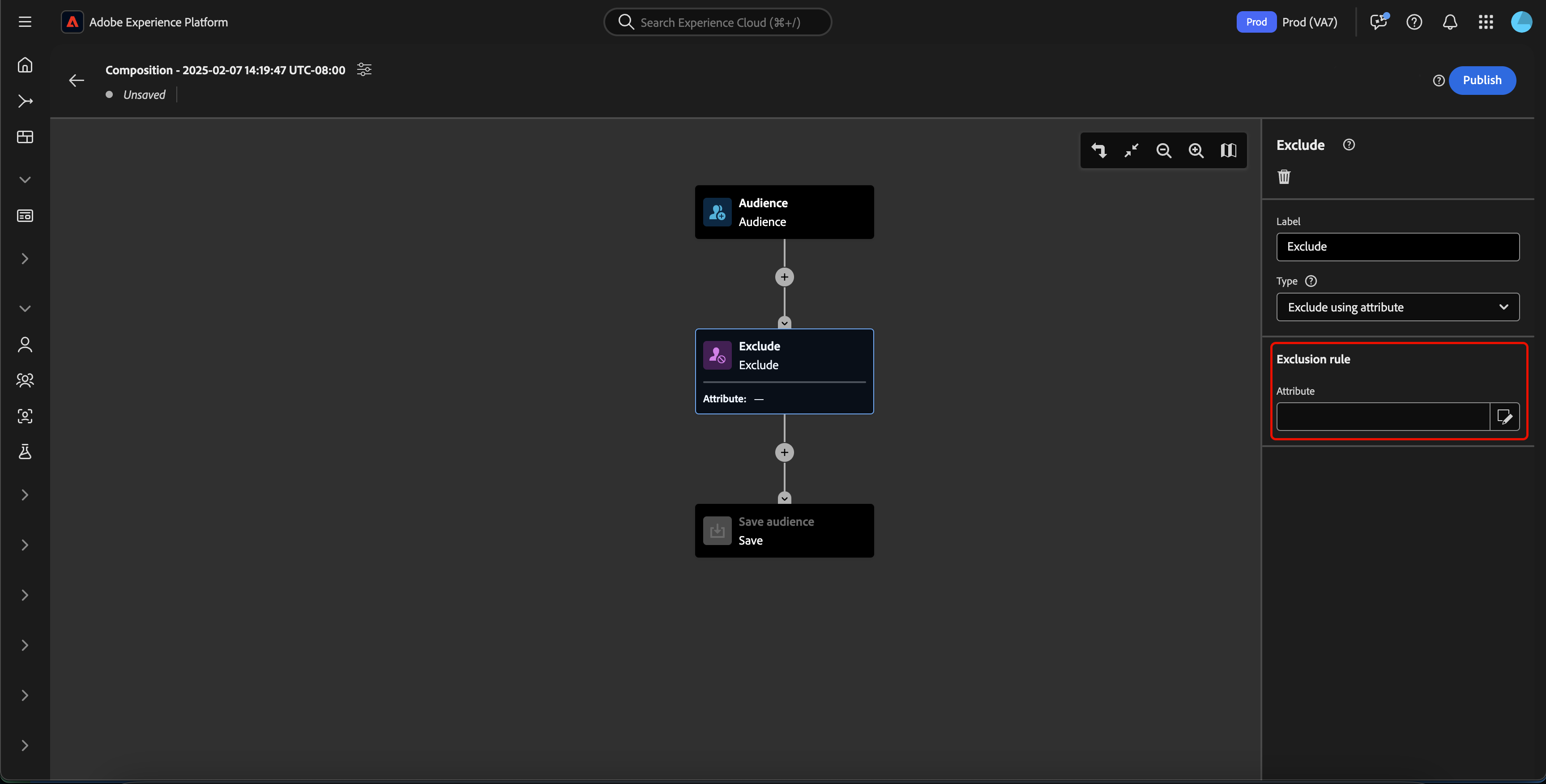This screenshot has width=1546, height=784.
Task: Click the trash delete icon for Exclude
Action: (x=1284, y=176)
